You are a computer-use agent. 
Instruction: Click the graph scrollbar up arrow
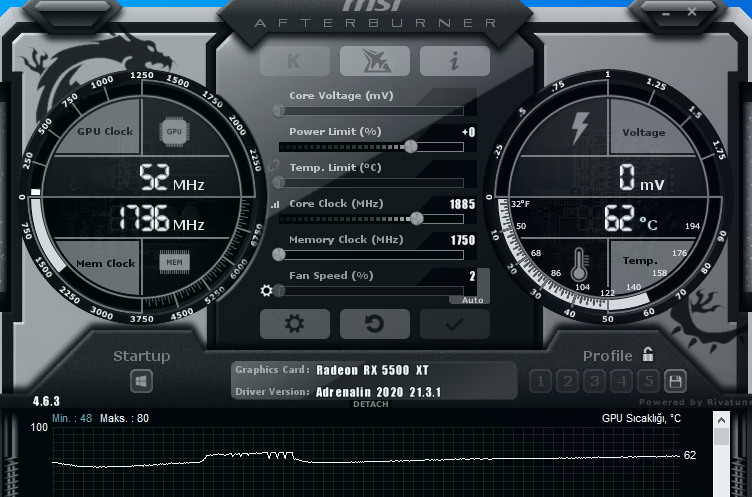(x=721, y=421)
